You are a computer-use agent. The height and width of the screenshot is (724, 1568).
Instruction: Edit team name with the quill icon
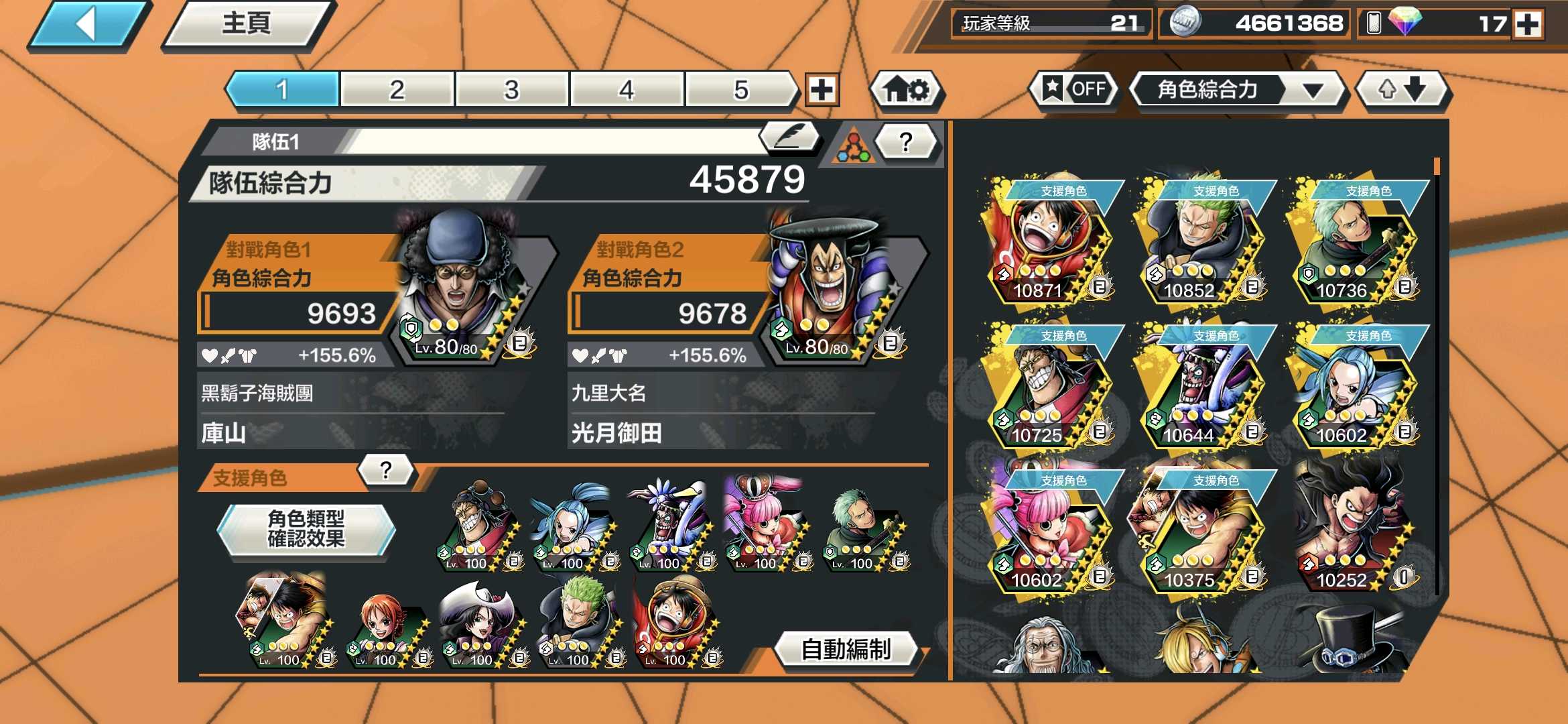tap(790, 137)
